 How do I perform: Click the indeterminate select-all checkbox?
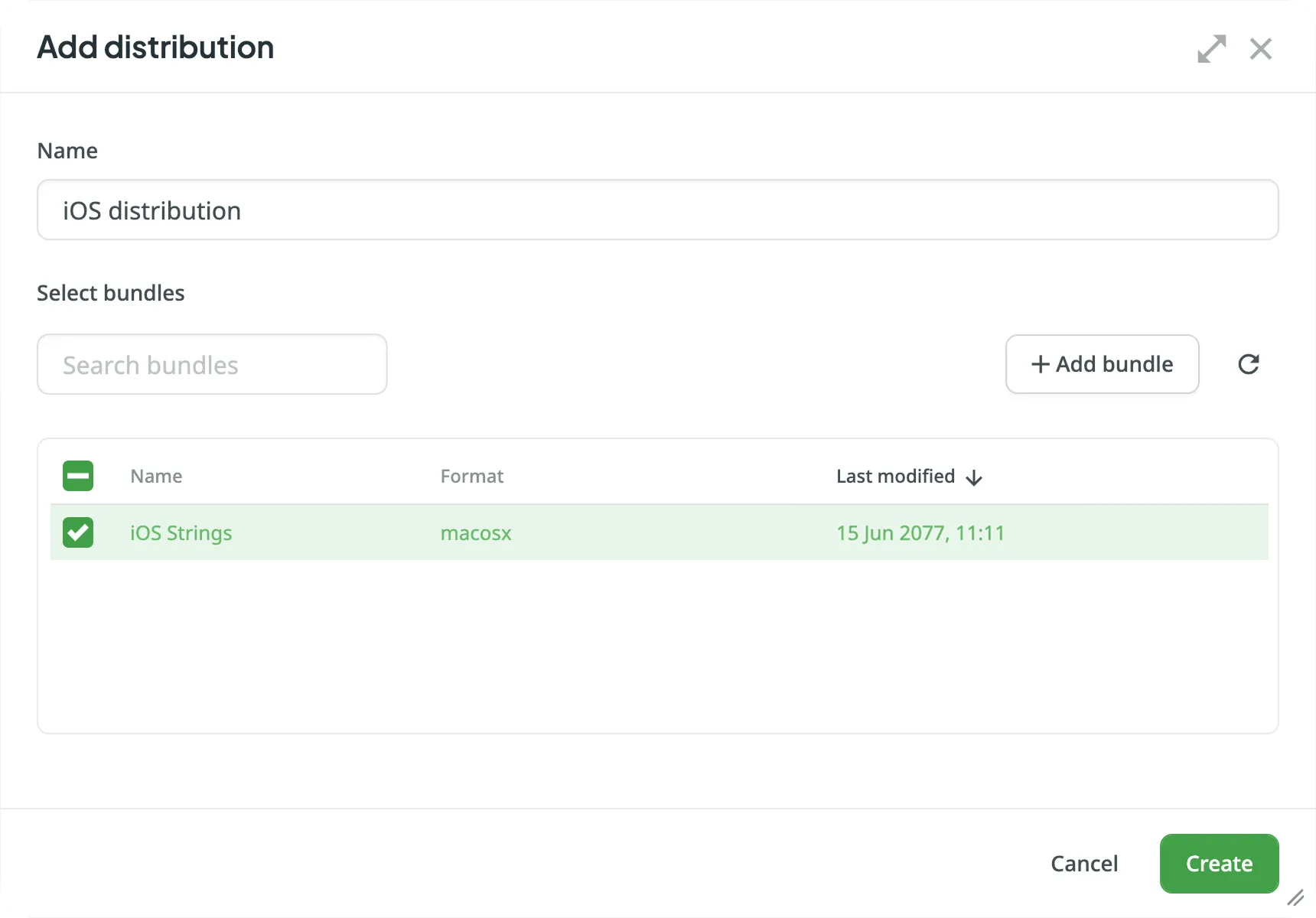pyautogui.click(x=77, y=475)
